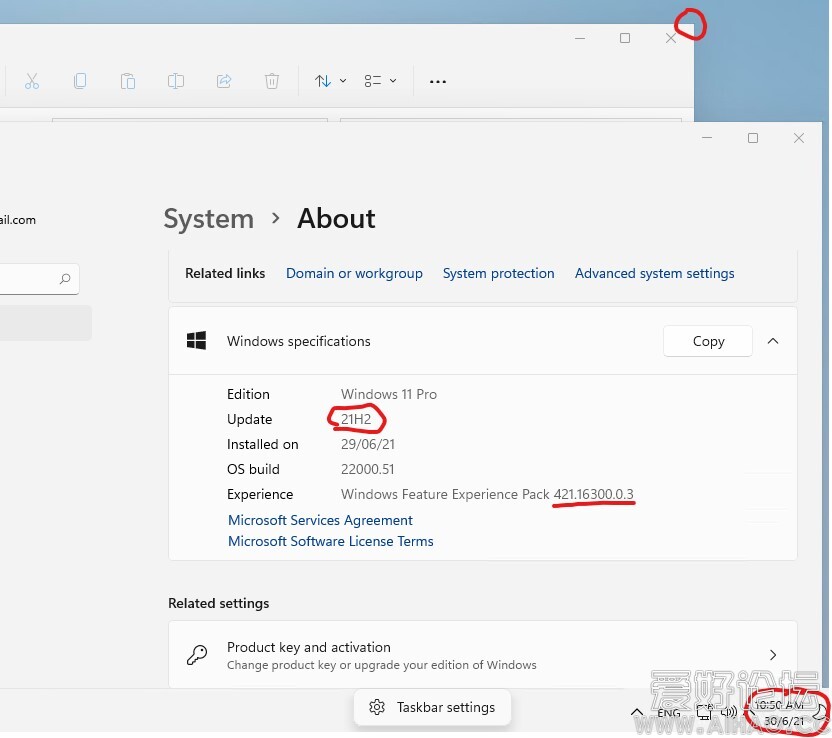Open the View layout options dropdown

pos(380,81)
